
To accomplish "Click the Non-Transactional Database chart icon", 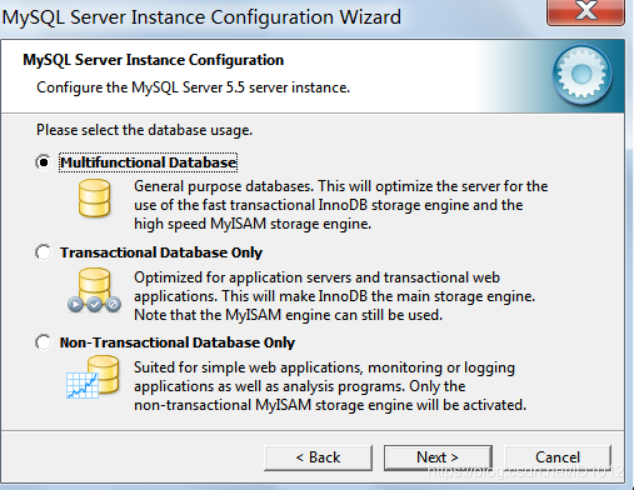I will pyautogui.click(x=93, y=377).
